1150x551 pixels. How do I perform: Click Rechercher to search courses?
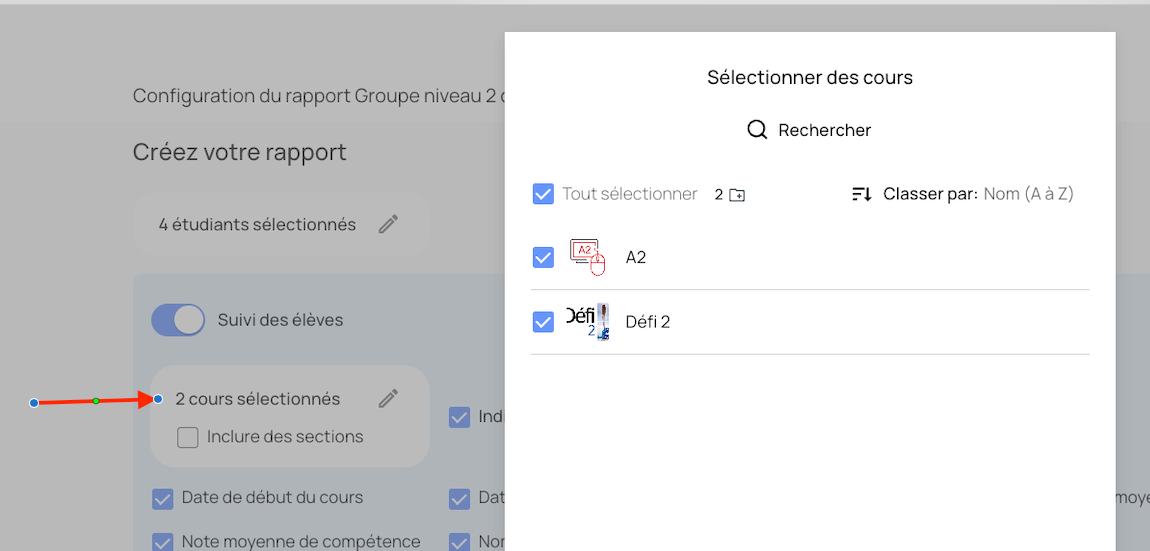point(824,130)
